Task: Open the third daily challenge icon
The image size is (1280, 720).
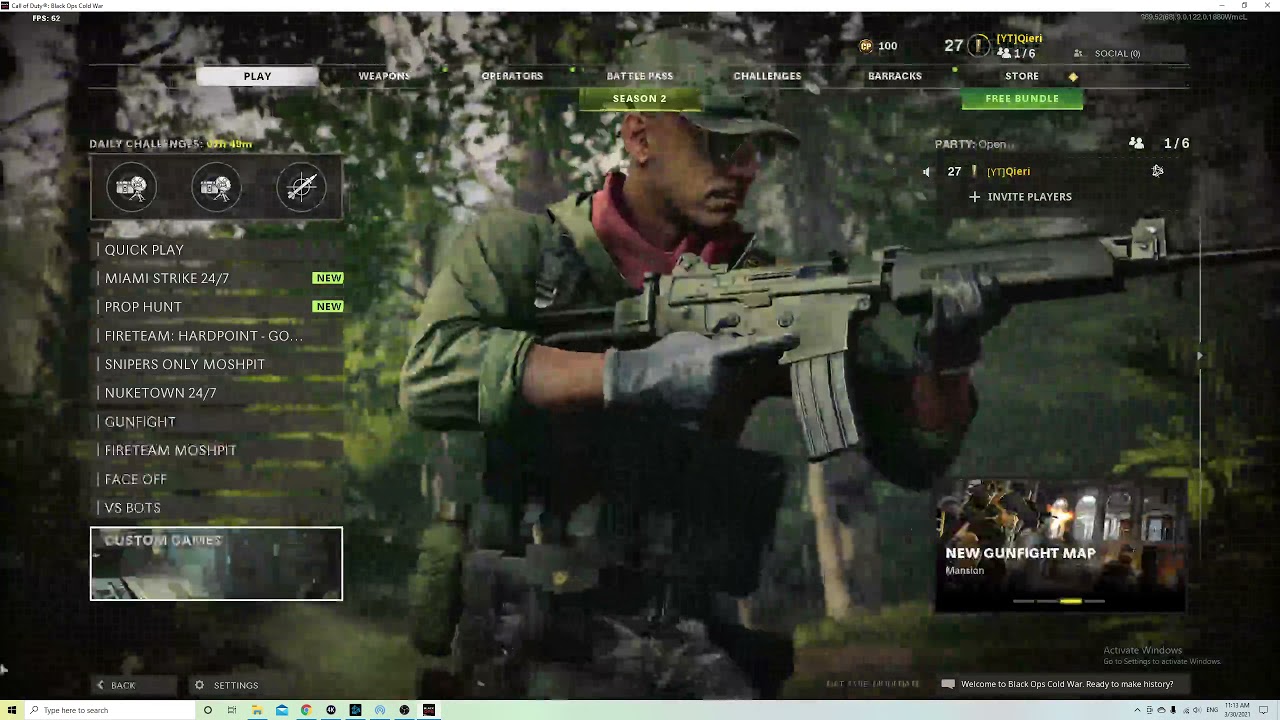Action: 301,188
